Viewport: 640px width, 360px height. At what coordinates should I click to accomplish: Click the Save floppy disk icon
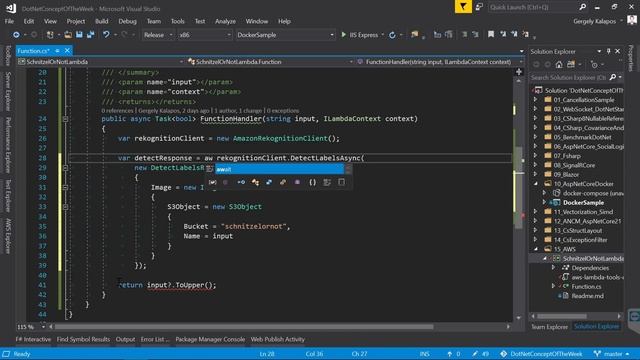click(x=79, y=35)
